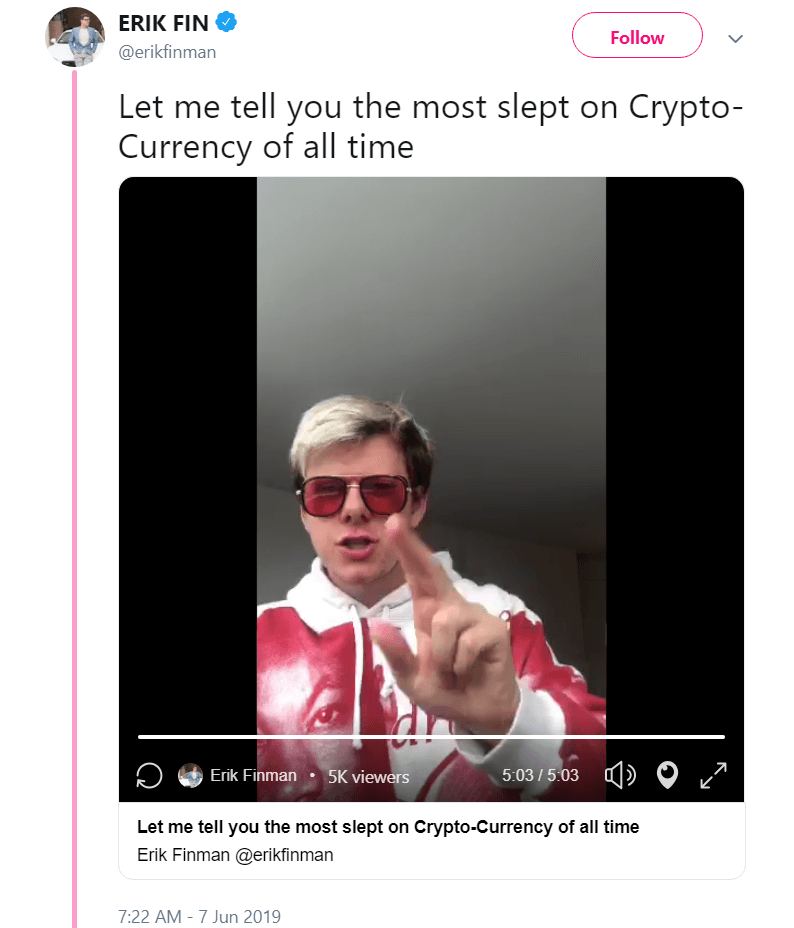Screen dimensions: 794x928
Task: Click the replay video icon
Action: click(x=149, y=775)
